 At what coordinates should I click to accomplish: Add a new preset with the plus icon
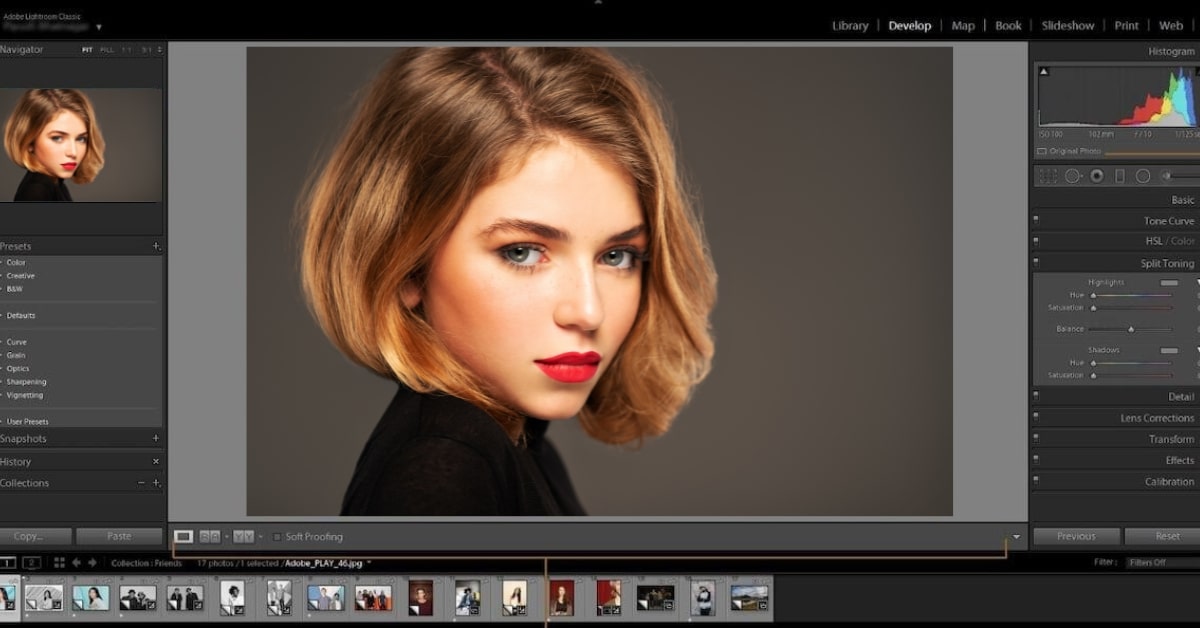(156, 246)
